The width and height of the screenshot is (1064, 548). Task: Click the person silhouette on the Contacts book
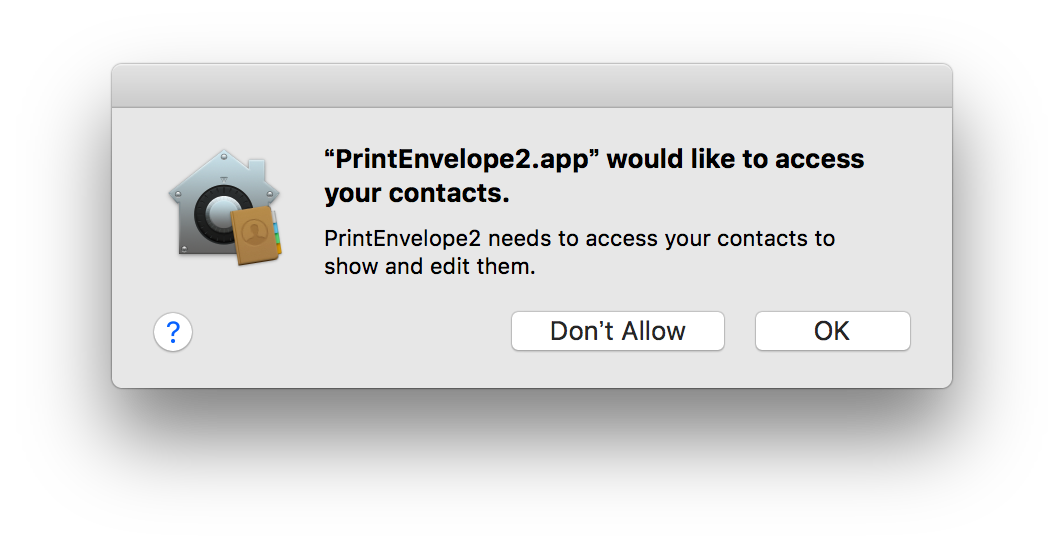[254, 233]
